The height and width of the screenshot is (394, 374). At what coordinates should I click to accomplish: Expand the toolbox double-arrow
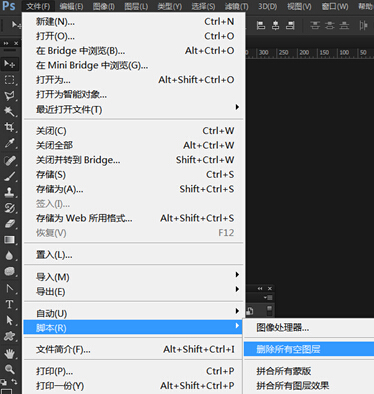pyautogui.click(x=6, y=43)
